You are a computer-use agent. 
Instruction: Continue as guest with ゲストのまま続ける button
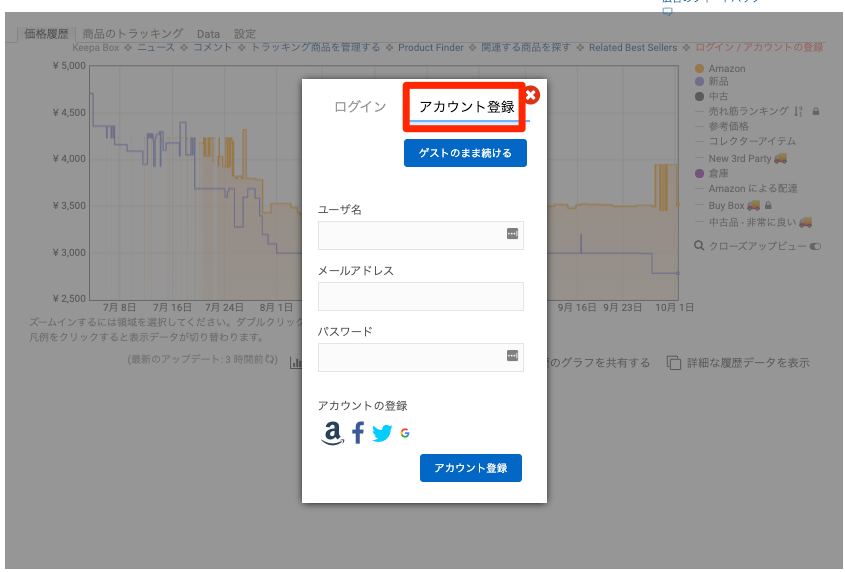click(465, 153)
